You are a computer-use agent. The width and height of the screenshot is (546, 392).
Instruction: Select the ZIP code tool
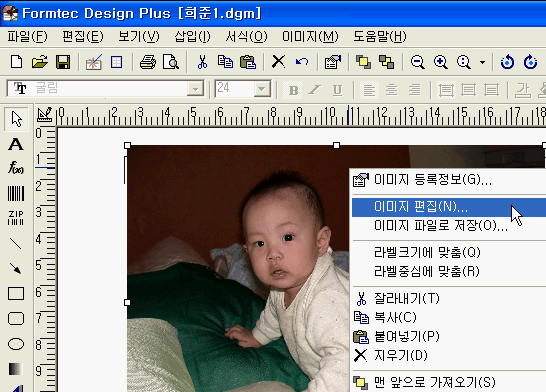click(x=16, y=218)
